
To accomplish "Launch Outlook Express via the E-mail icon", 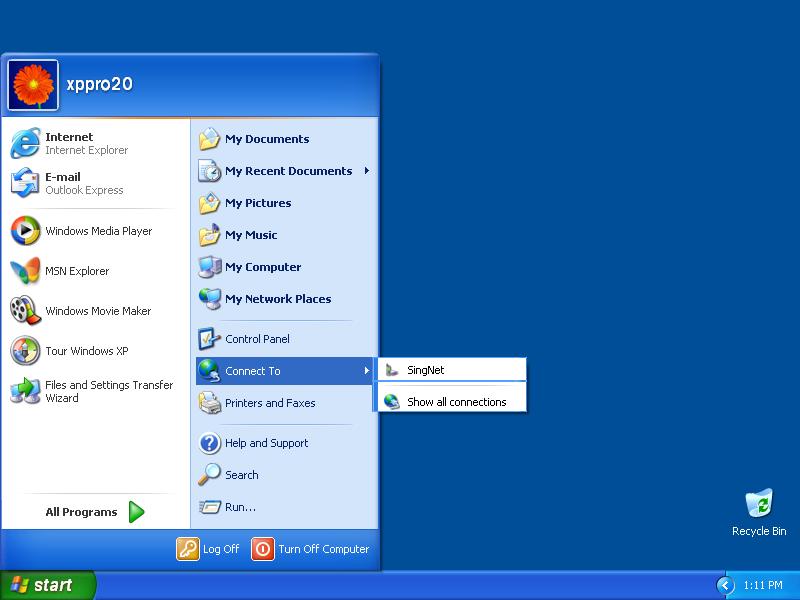I will 25,183.
